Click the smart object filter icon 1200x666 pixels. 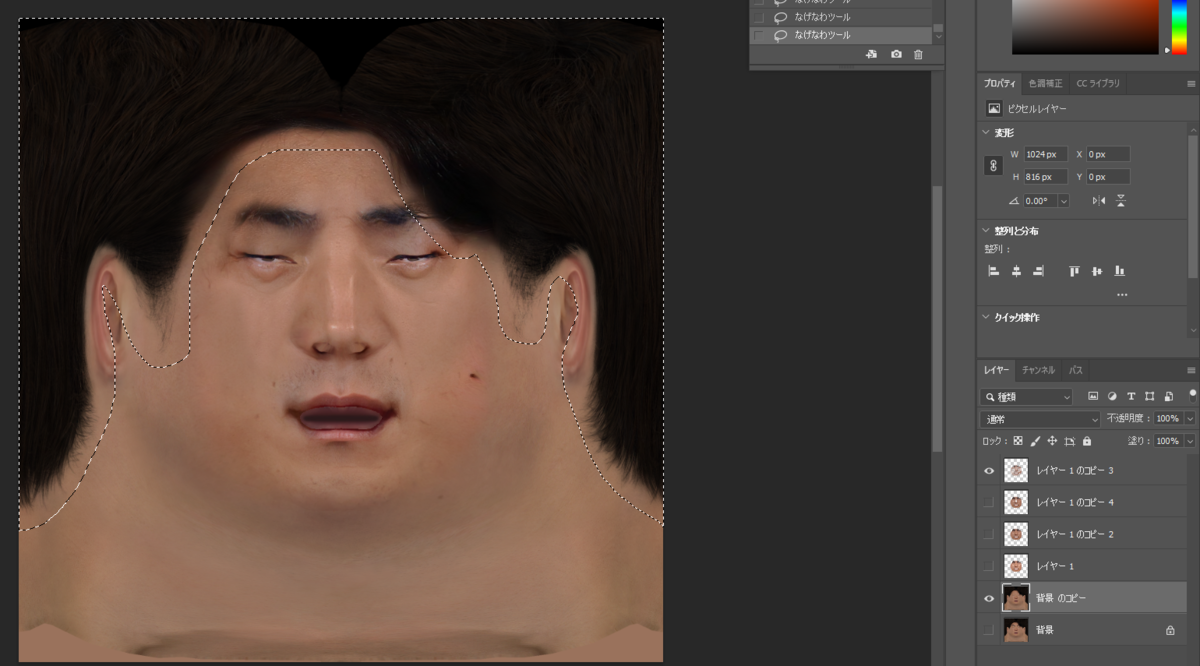tap(1168, 397)
